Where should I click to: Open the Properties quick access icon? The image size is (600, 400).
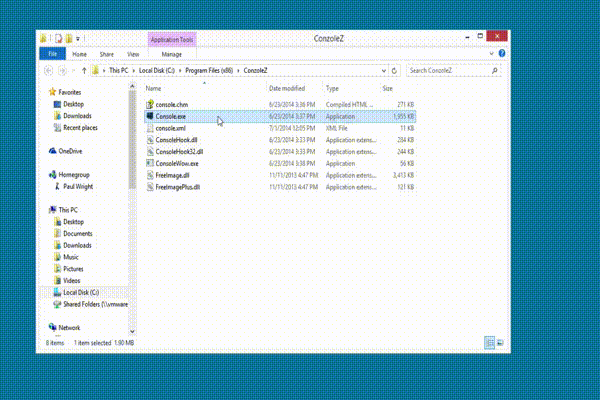(58, 38)
